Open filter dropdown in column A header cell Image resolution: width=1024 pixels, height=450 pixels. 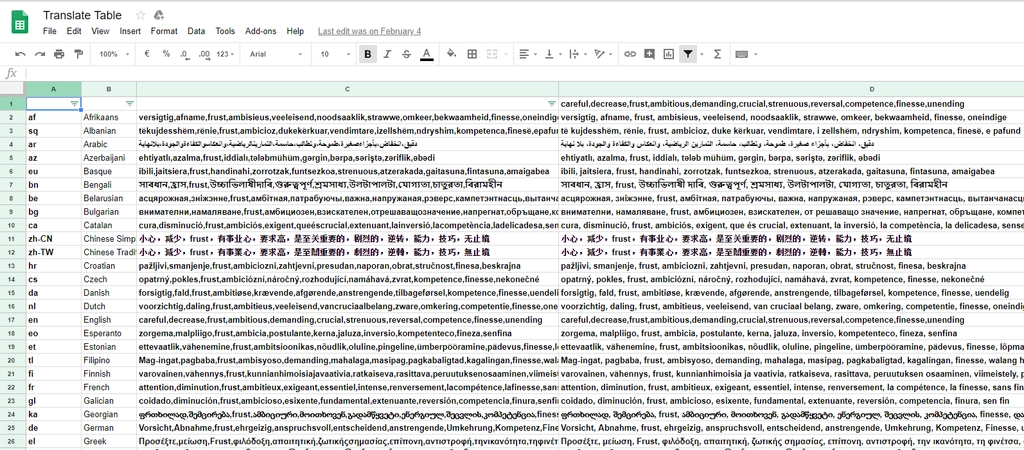pyautogui.click(x=74, y=103)
